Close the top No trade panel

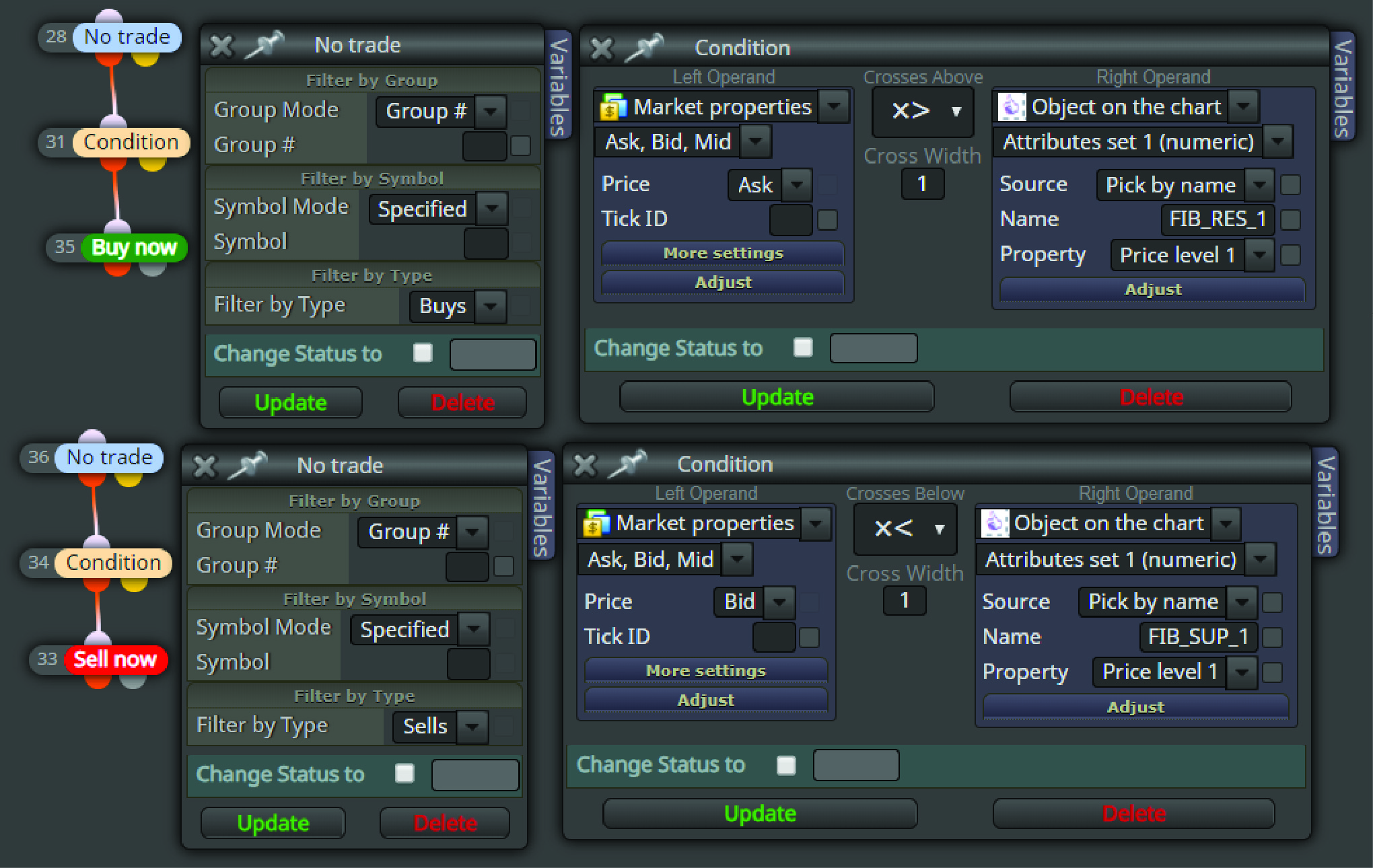point(221,46)
